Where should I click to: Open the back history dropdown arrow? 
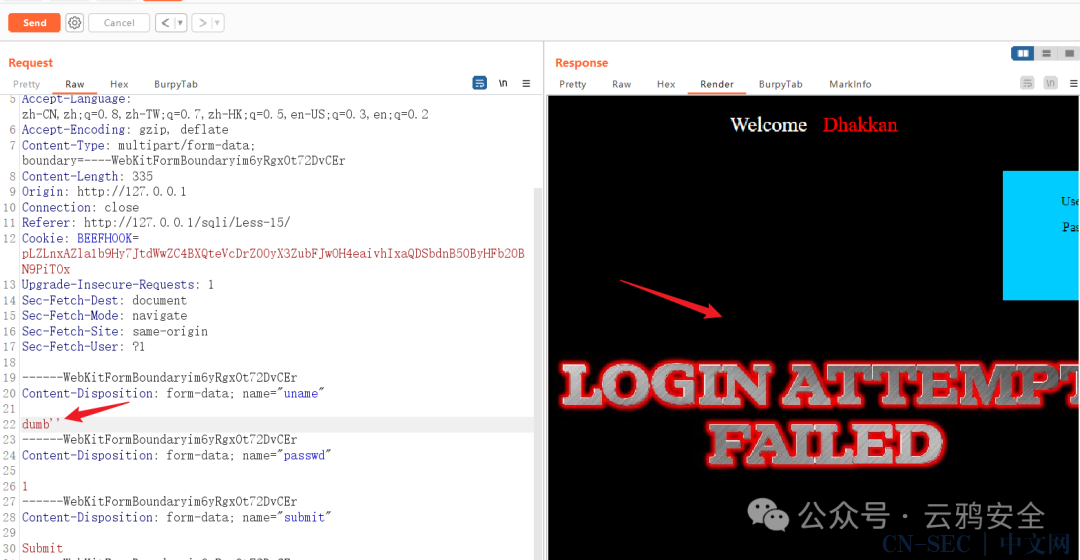[180, 23]
